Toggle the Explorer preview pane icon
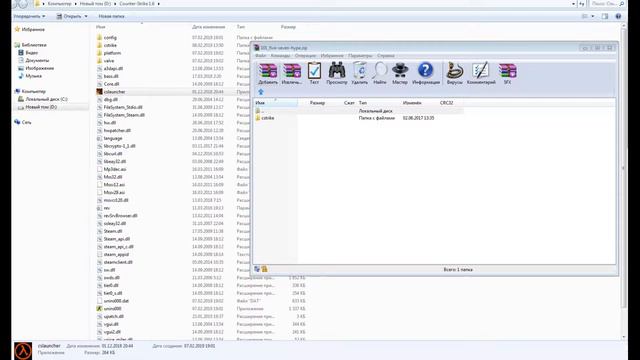The height and width of the screenshot is (360, 640). point(605,16)
